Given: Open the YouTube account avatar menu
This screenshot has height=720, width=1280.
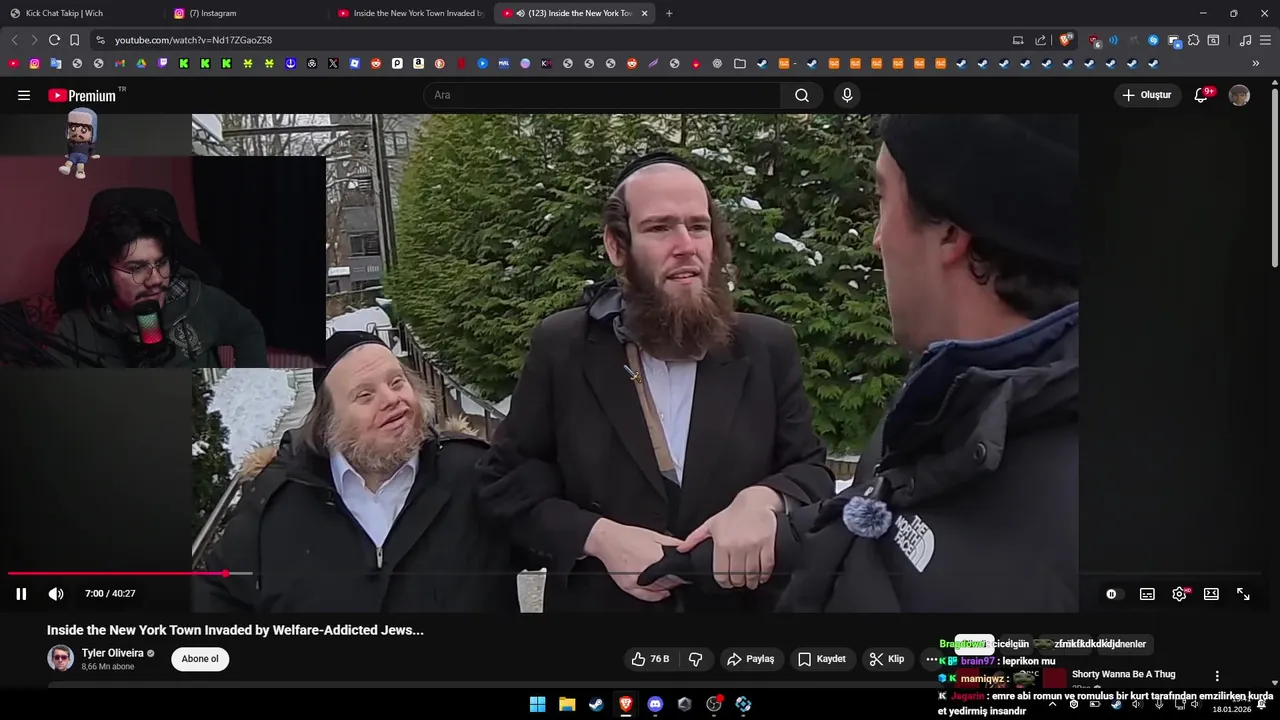Looking at the screenshot, I should (x=1239, y=95).
